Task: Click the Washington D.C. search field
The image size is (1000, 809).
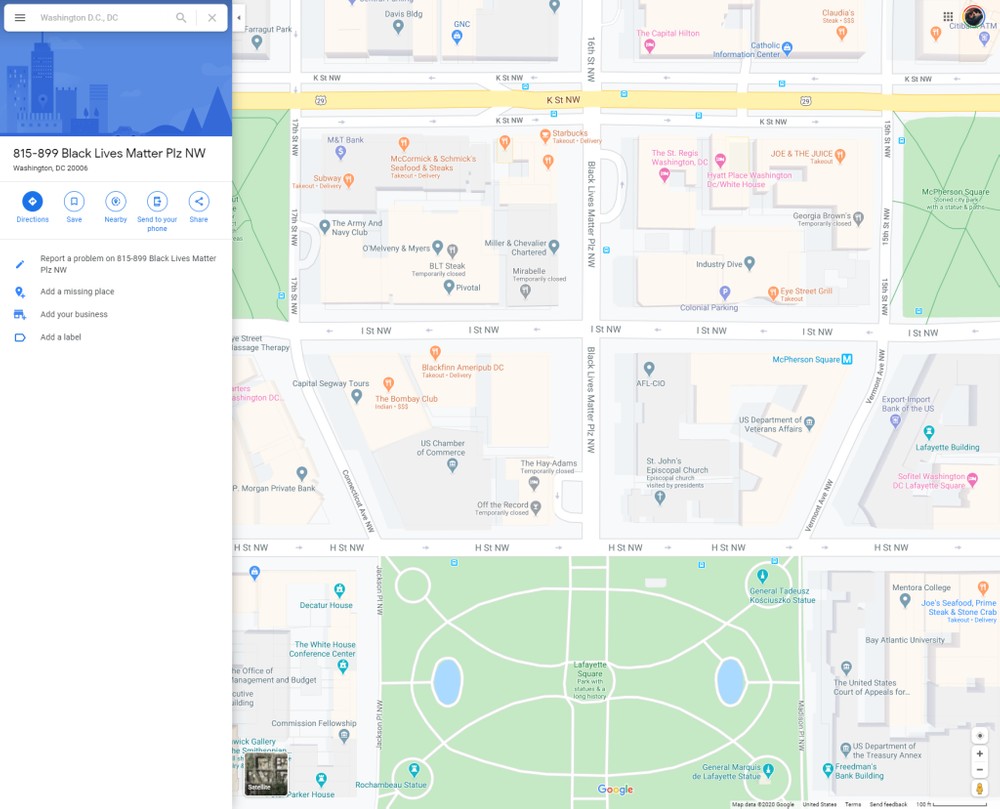Action: click(100, 18)
